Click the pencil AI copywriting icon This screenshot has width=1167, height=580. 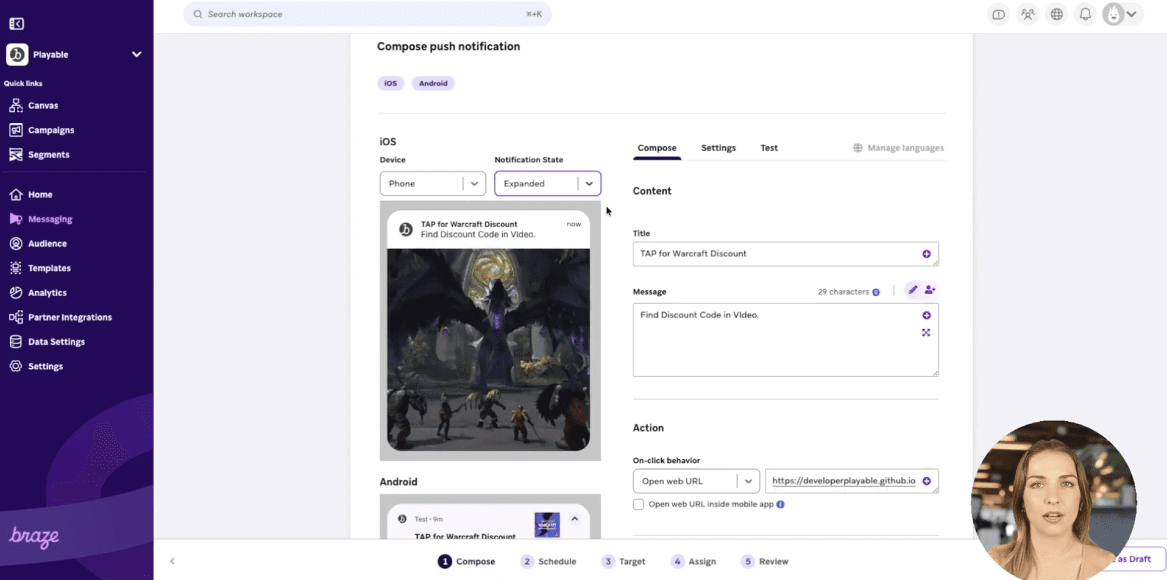(913, 290)
